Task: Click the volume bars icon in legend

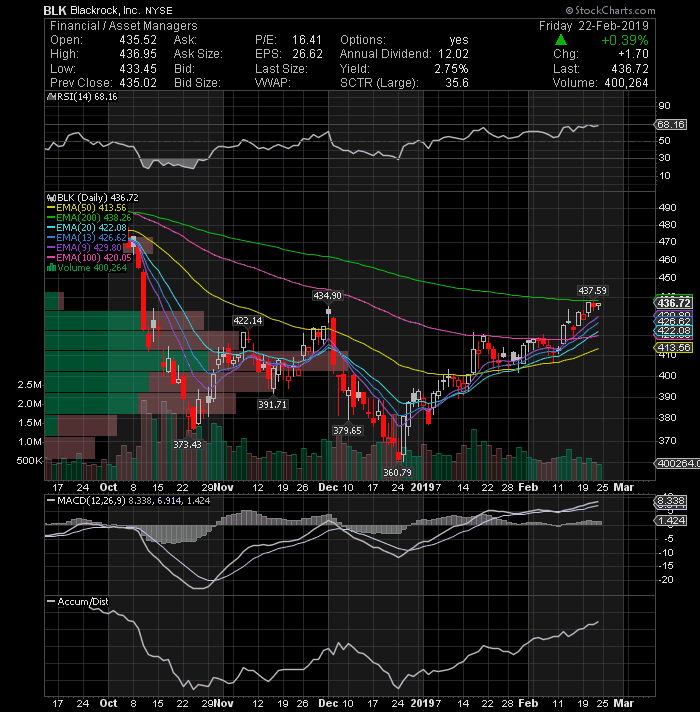Action: [x=51, y=267]
